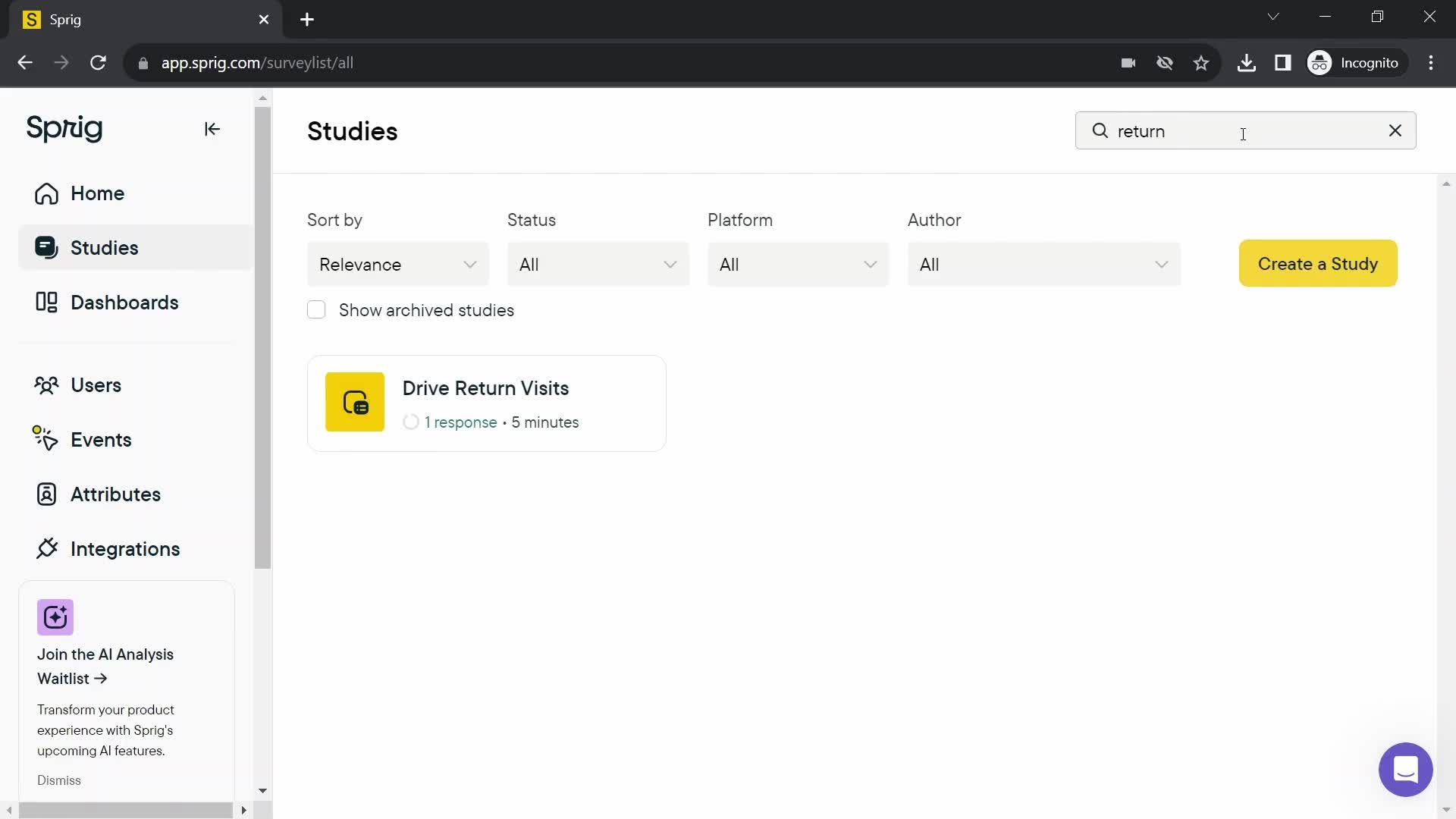
Task: Click Create a Study button
Action: [1318, 263]
